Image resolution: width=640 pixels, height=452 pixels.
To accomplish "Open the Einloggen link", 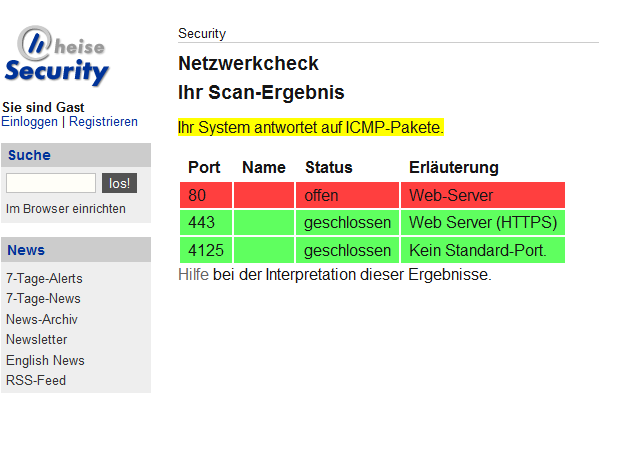I will pyautogui.click(x=29, y=121).
